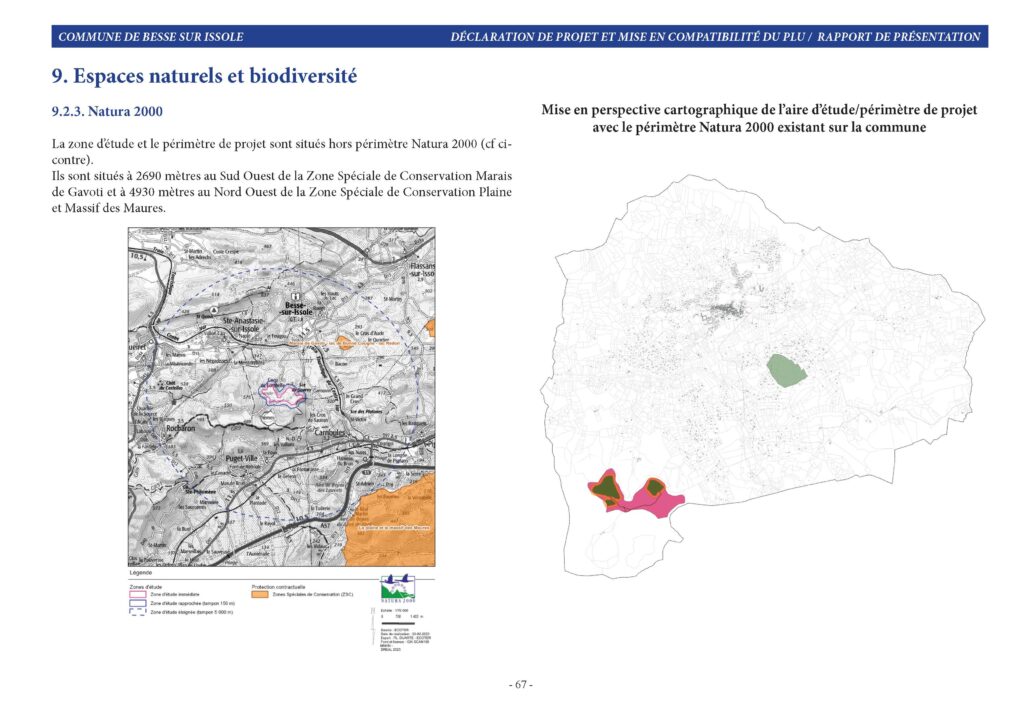Click the orange ZSC legend color box
1024x724 pixels.
coord(260,595)
